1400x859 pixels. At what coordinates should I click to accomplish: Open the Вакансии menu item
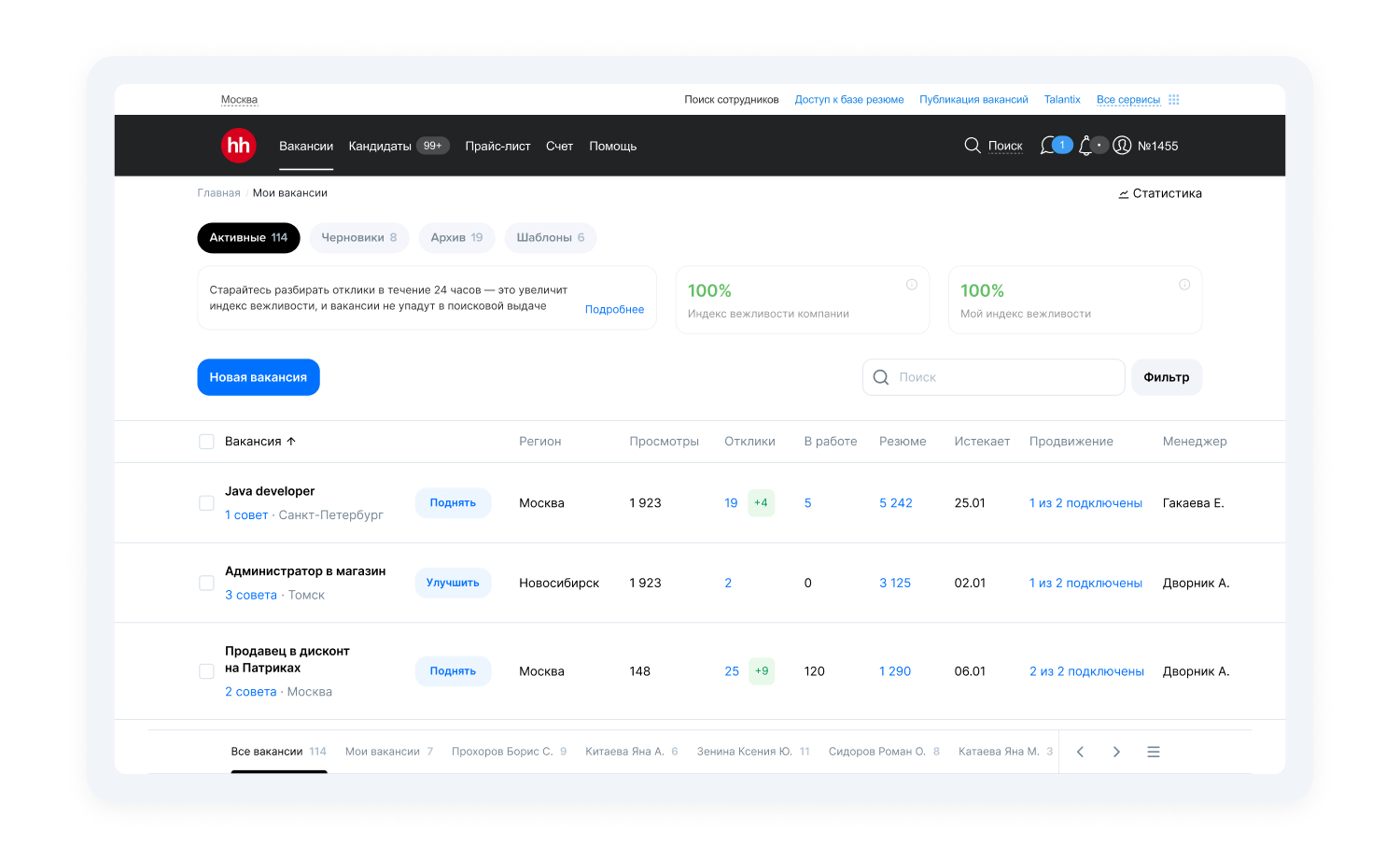306,146
